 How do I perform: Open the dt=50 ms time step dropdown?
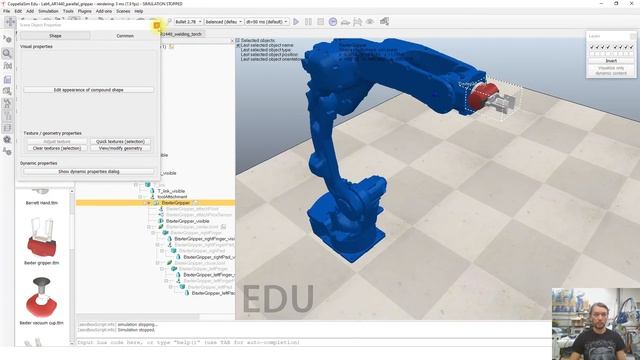(267, 21)
